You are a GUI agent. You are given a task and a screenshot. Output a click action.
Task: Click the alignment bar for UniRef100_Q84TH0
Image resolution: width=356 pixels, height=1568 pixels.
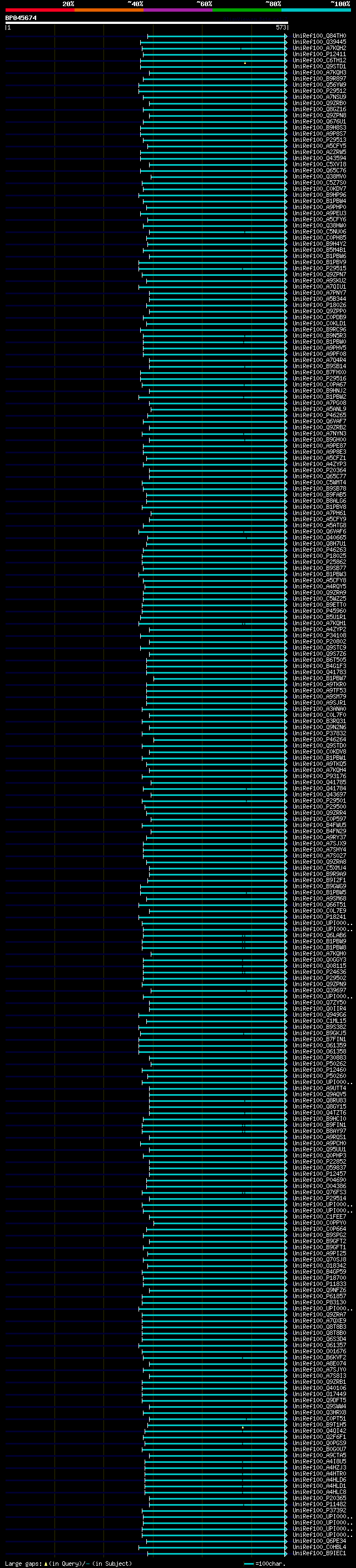click(x=216, y=36)
